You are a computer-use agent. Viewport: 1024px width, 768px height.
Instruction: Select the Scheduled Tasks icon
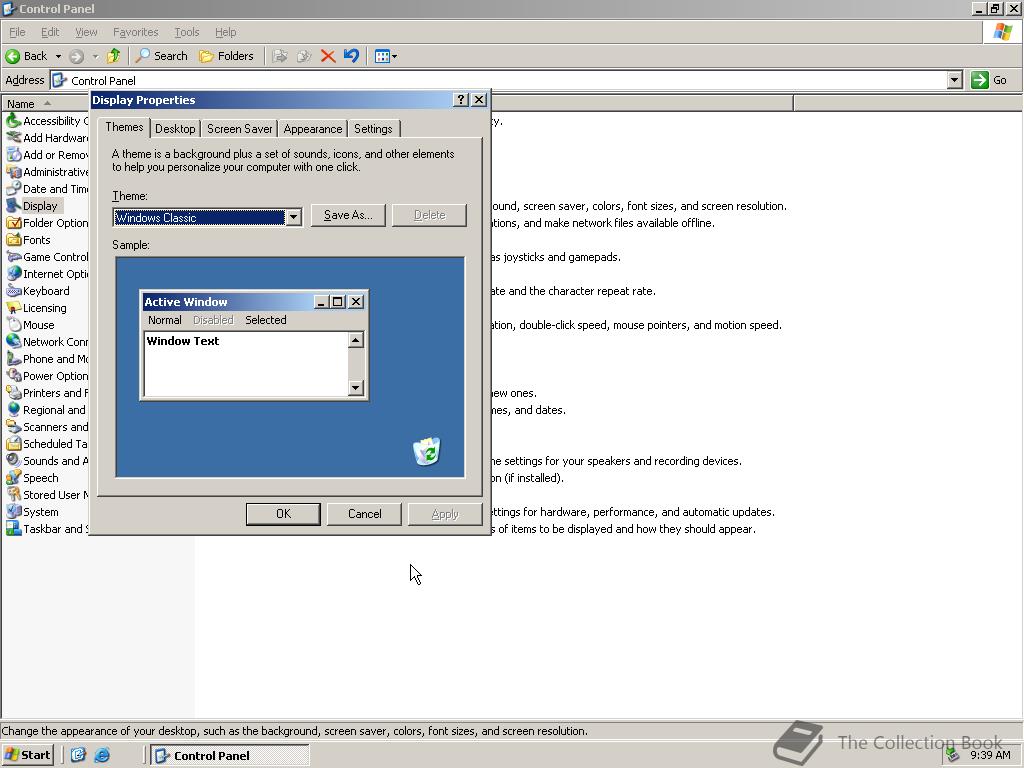[13, 443]
